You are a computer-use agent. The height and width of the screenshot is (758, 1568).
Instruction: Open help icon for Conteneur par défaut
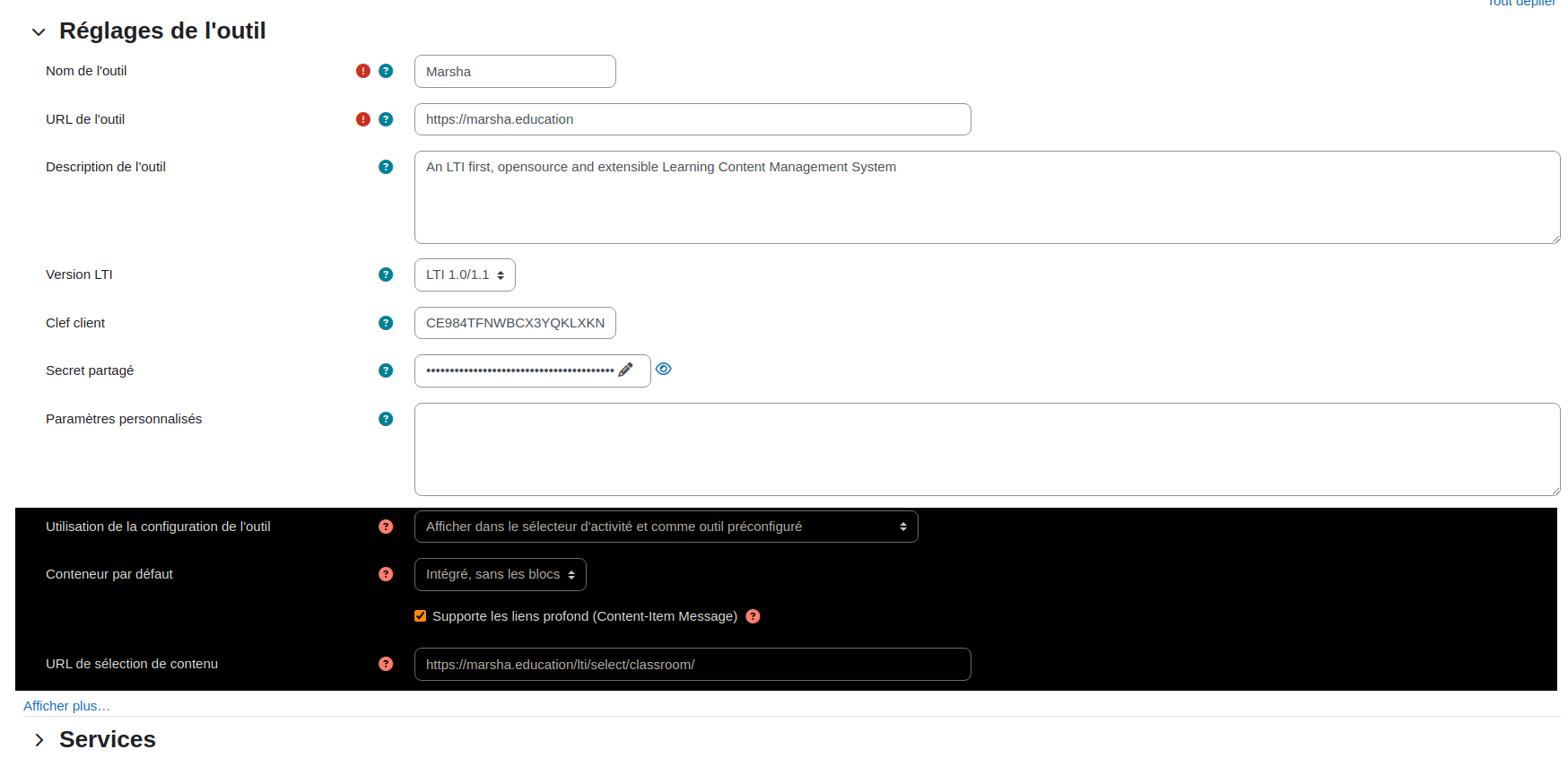tap(386, 574)
